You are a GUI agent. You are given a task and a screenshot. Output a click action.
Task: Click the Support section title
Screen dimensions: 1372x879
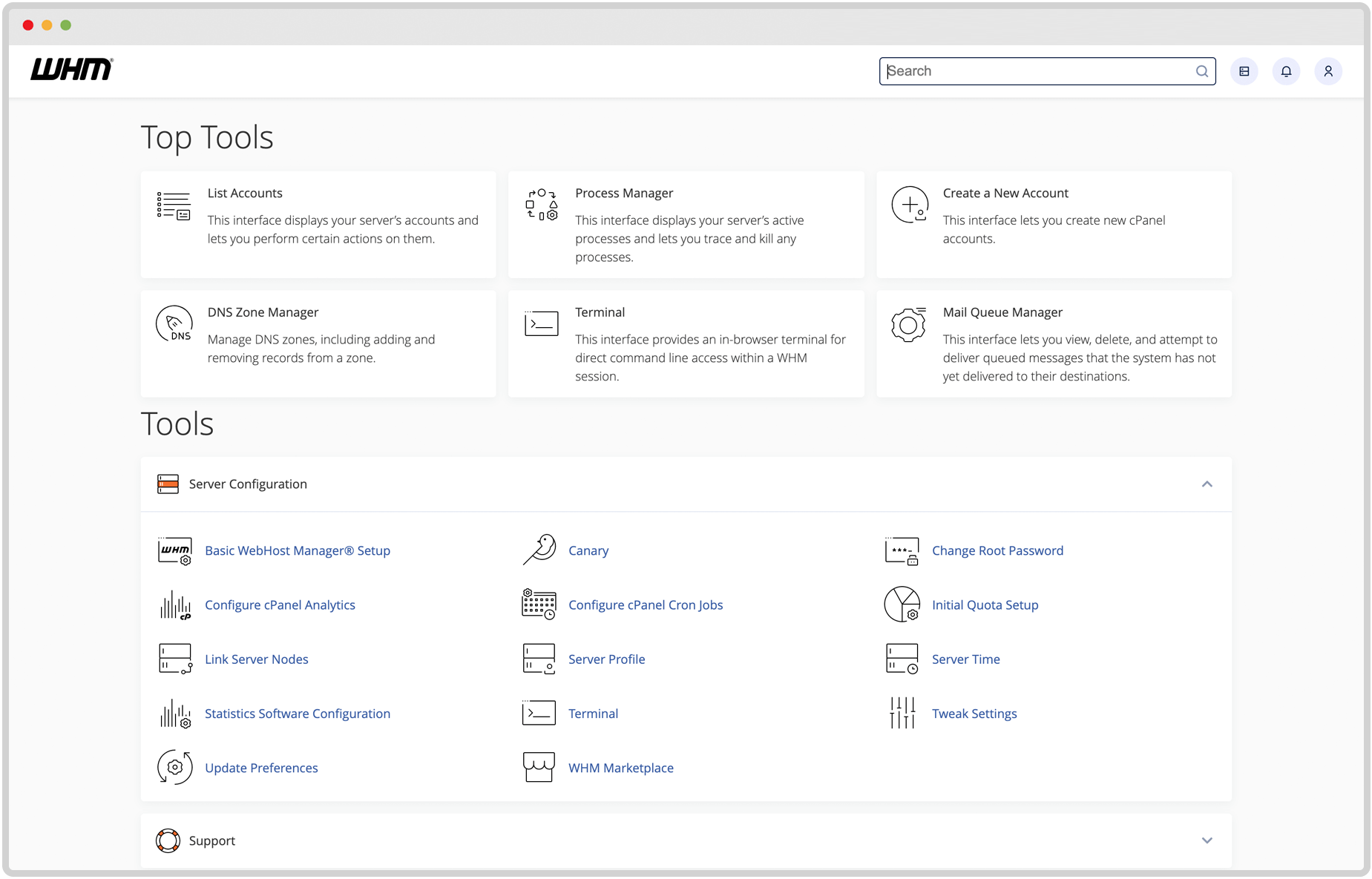(x=212, y=840)
